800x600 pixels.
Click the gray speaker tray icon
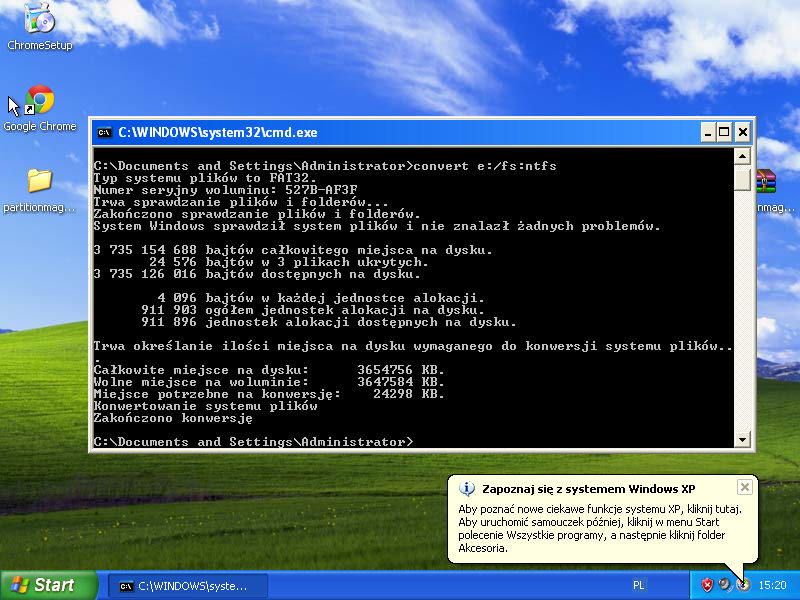pos(725,584)
